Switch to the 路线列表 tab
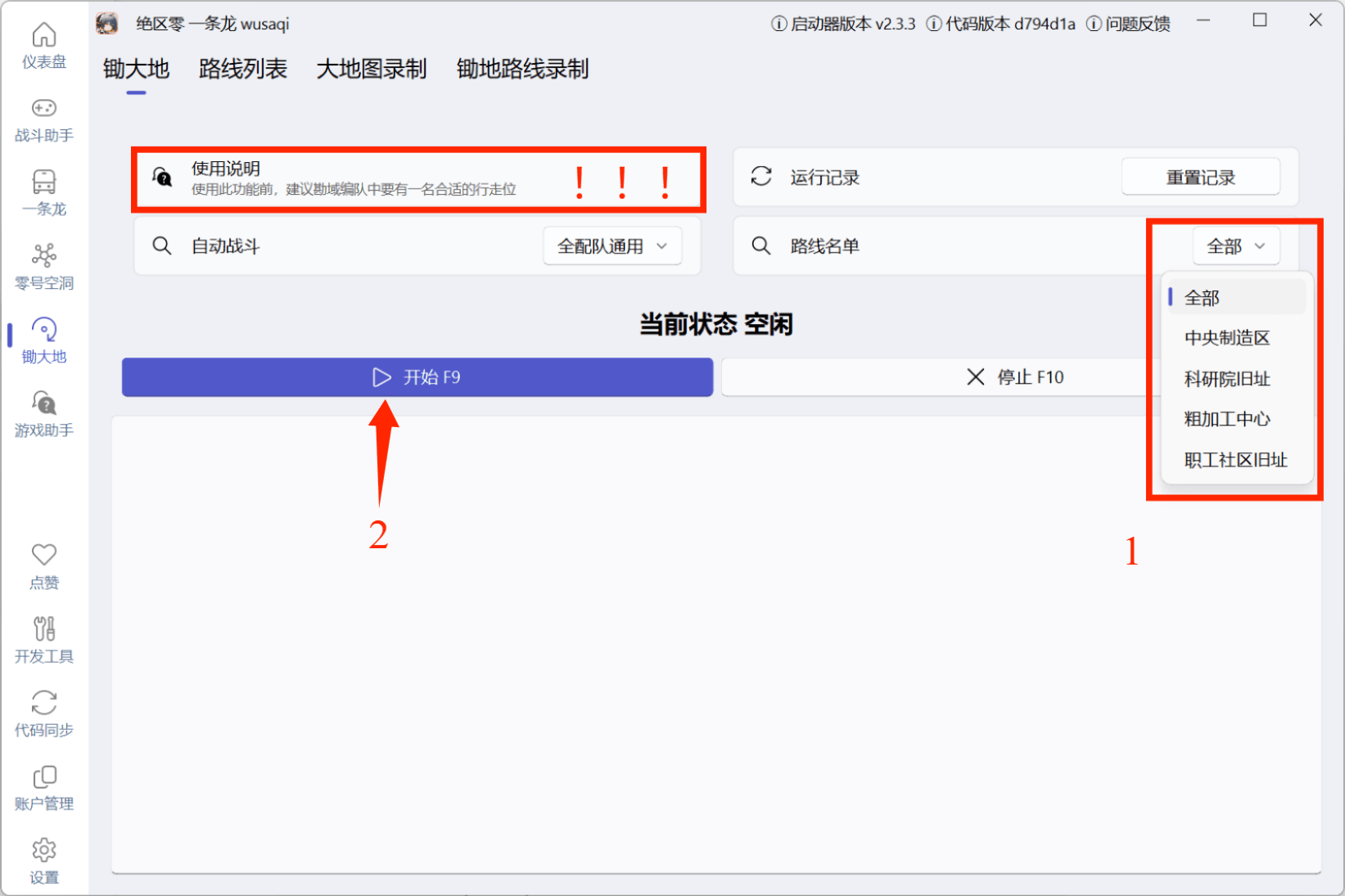Image resolution: width=1345 pixels, height=896 pixels. point(242,70)
